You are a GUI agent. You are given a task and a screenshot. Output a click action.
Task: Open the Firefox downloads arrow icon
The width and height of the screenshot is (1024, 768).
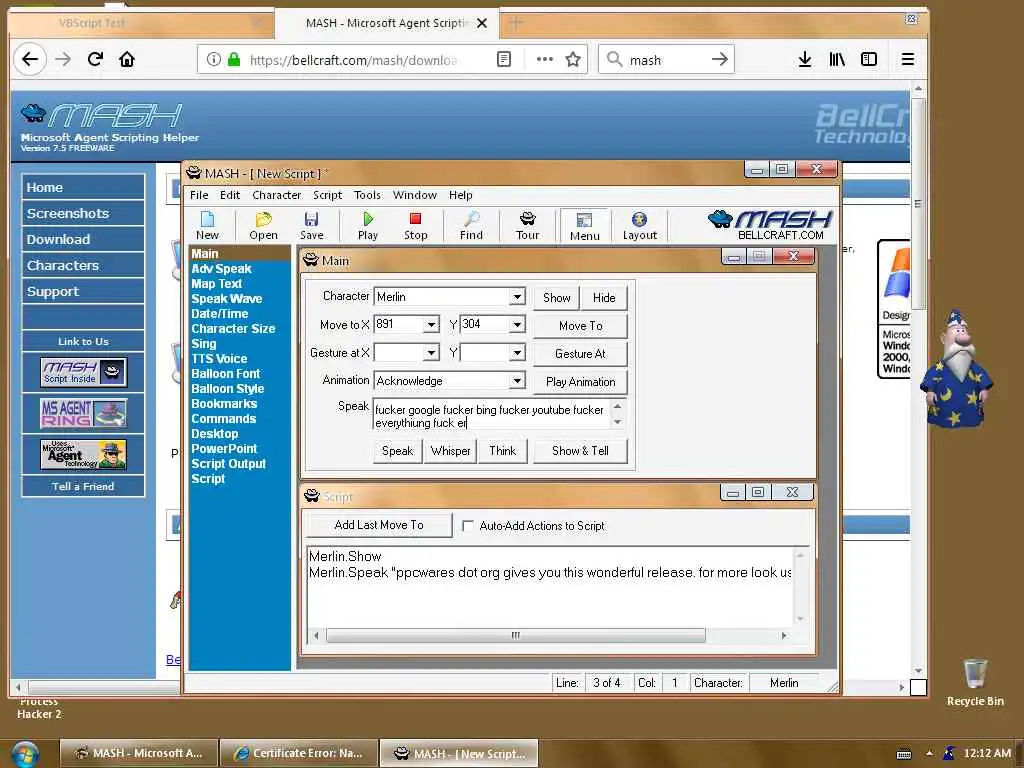tap(805, 59)
